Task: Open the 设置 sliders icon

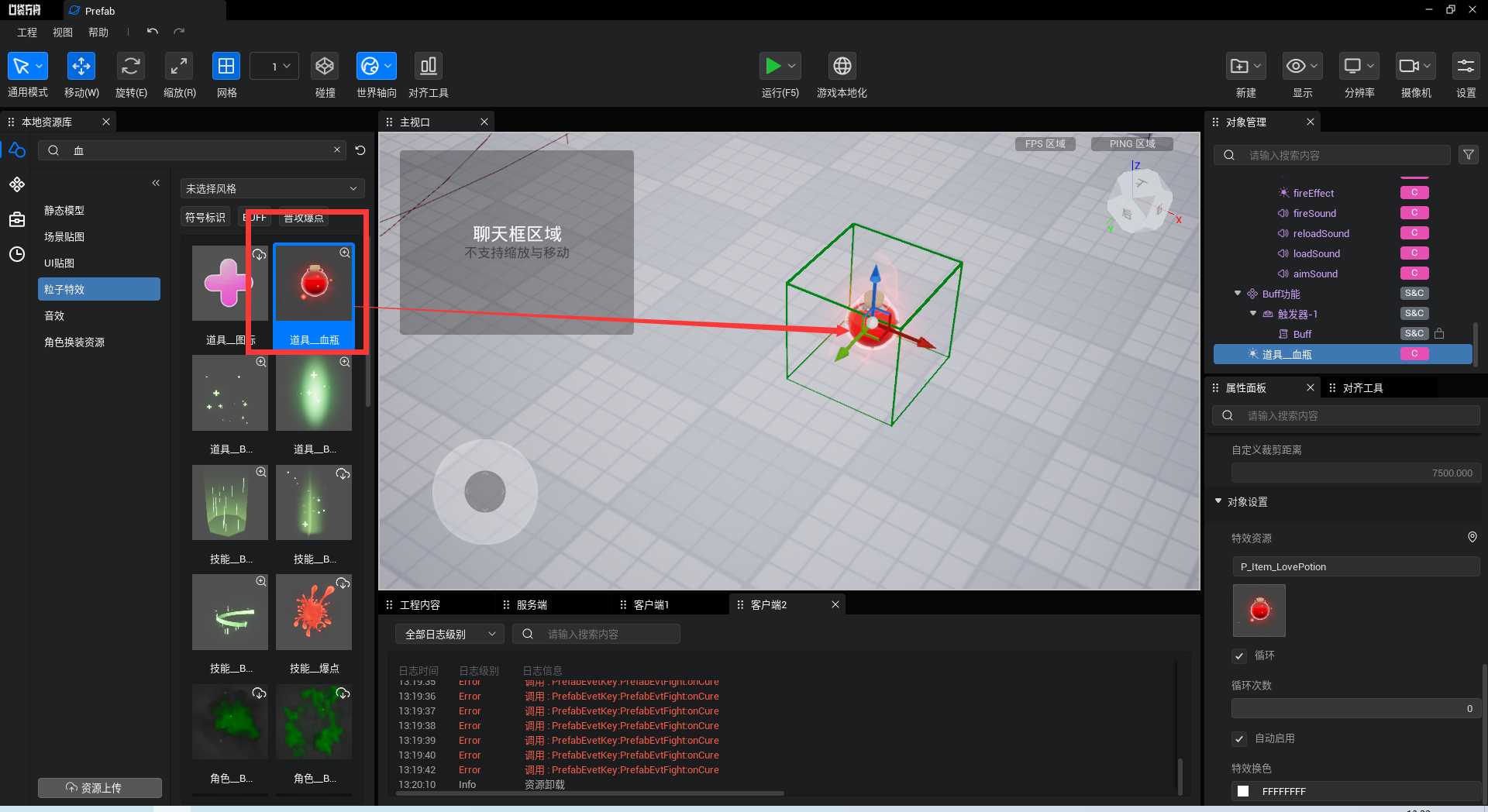Action: coord(1466,67)
